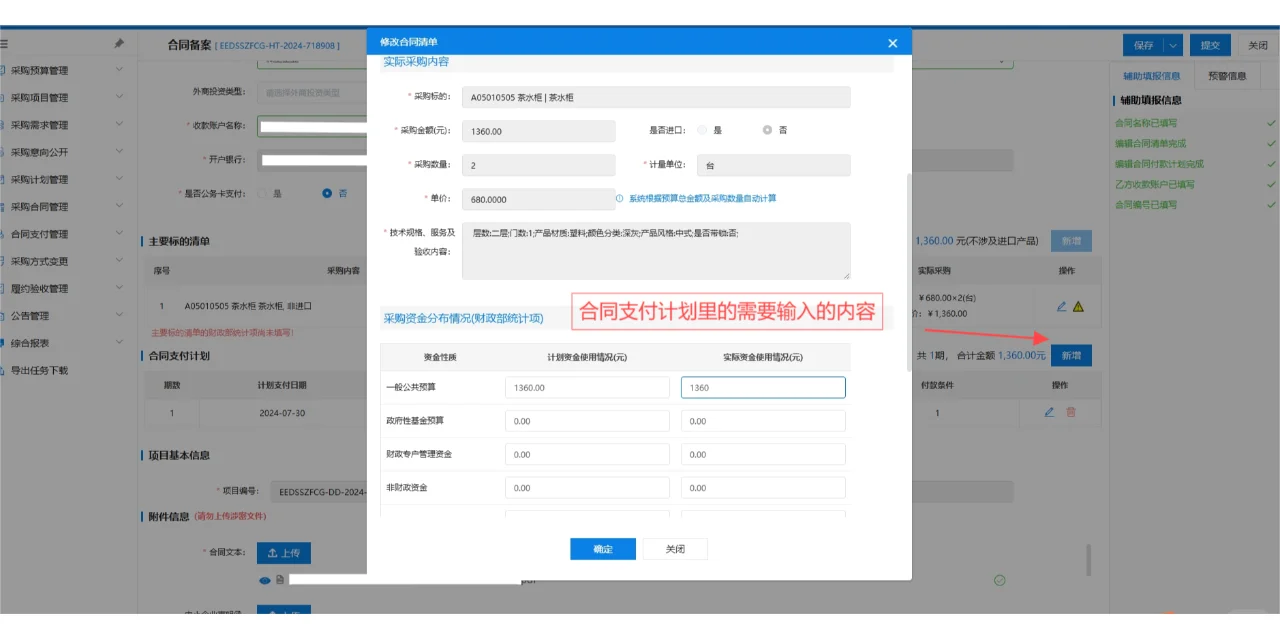Click the 采购预算管理 sidebar icon
The width and height of the screenshot is (1280, 640).
pyautogui.click(x=4, y=71)
